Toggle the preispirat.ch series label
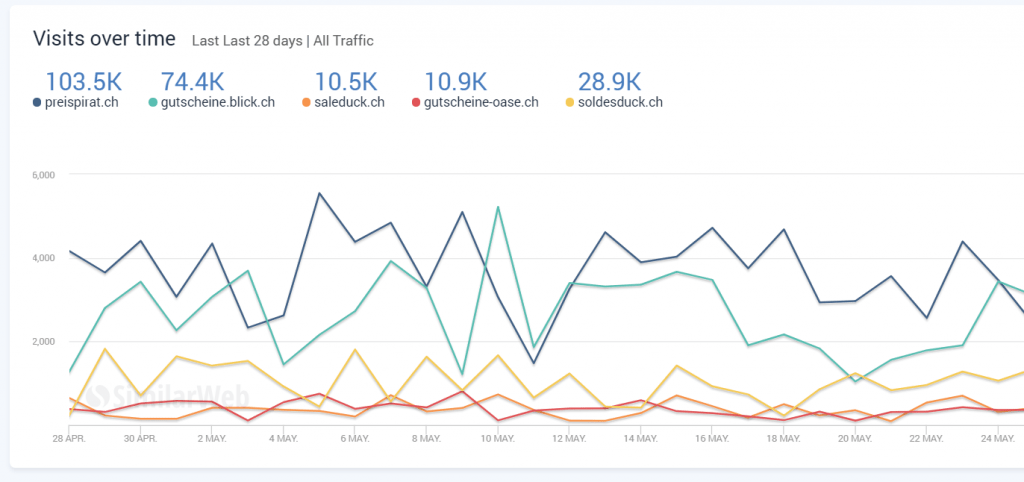The width and height of the screenshot is (1024, 482). pyautogui.click(x=82, y=102)
